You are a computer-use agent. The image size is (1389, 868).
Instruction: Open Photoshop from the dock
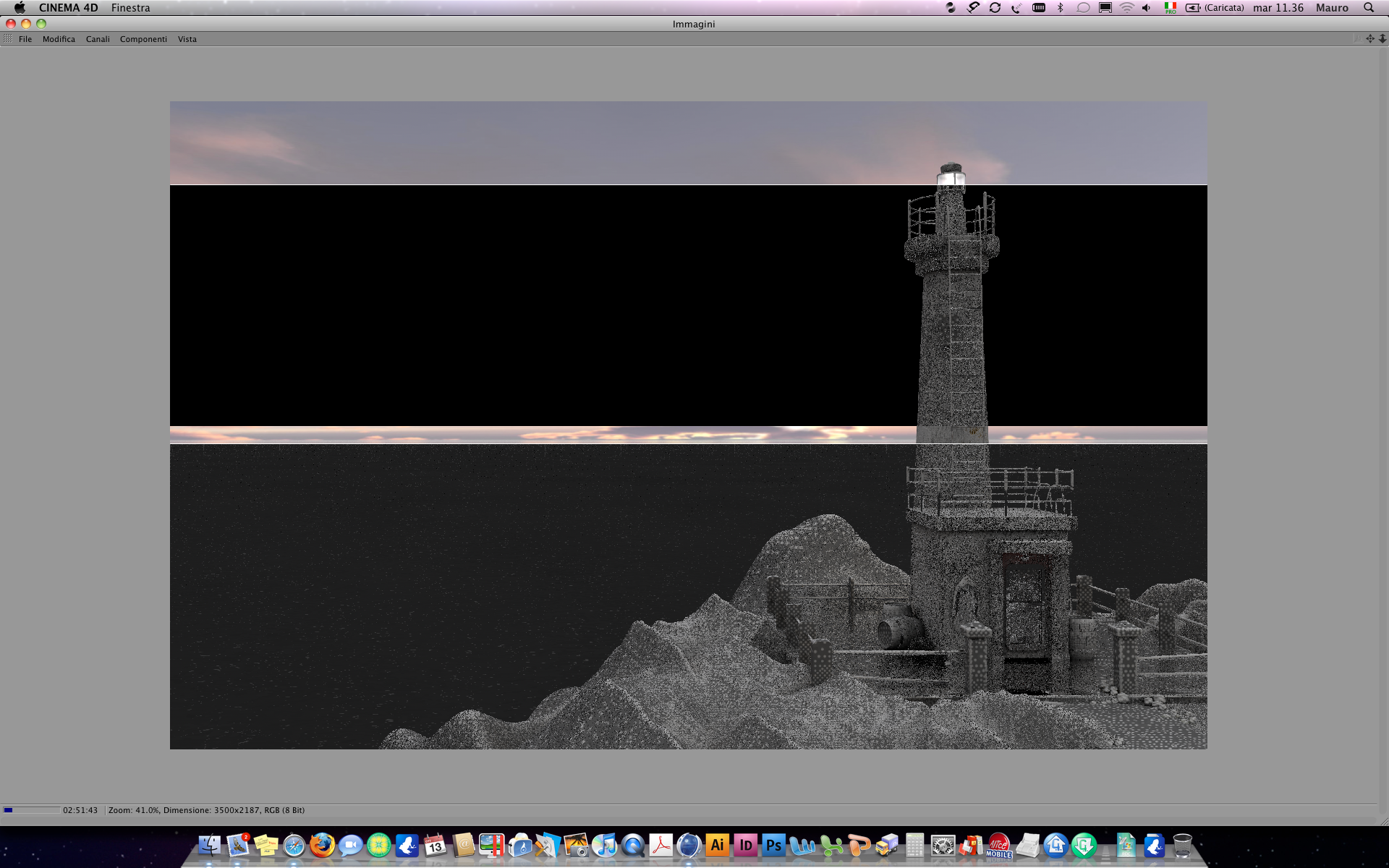click(773, 845)
